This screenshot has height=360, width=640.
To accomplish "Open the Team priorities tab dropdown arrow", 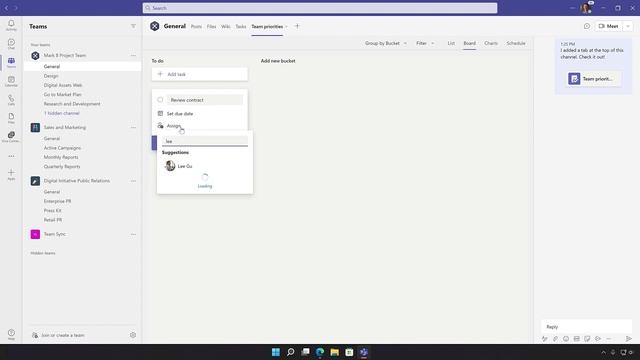I will [x=286, y=27].
